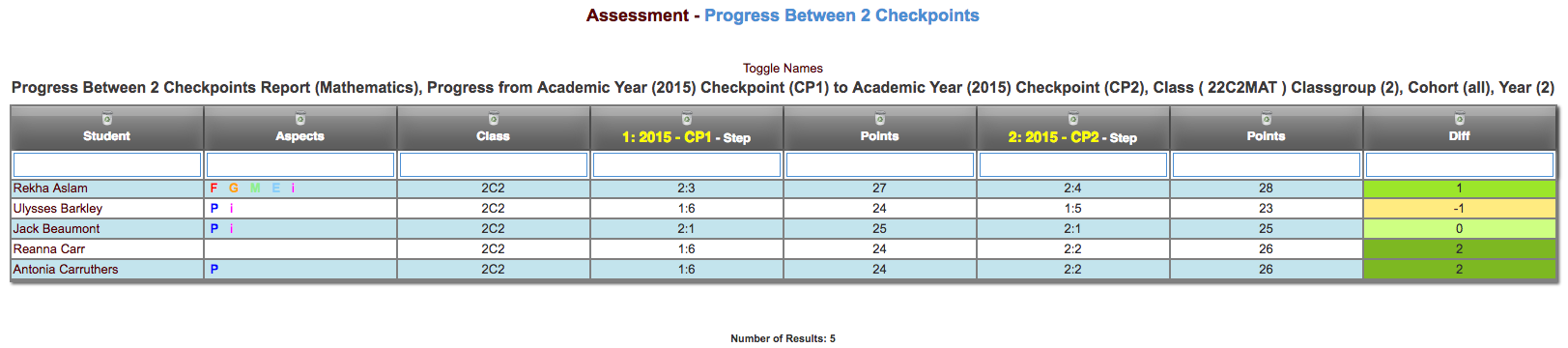Viewport: 1568px width, 348px height.
Task: Sort by 1: 2015 - CP1 Step header
Action: click(687, 137)
